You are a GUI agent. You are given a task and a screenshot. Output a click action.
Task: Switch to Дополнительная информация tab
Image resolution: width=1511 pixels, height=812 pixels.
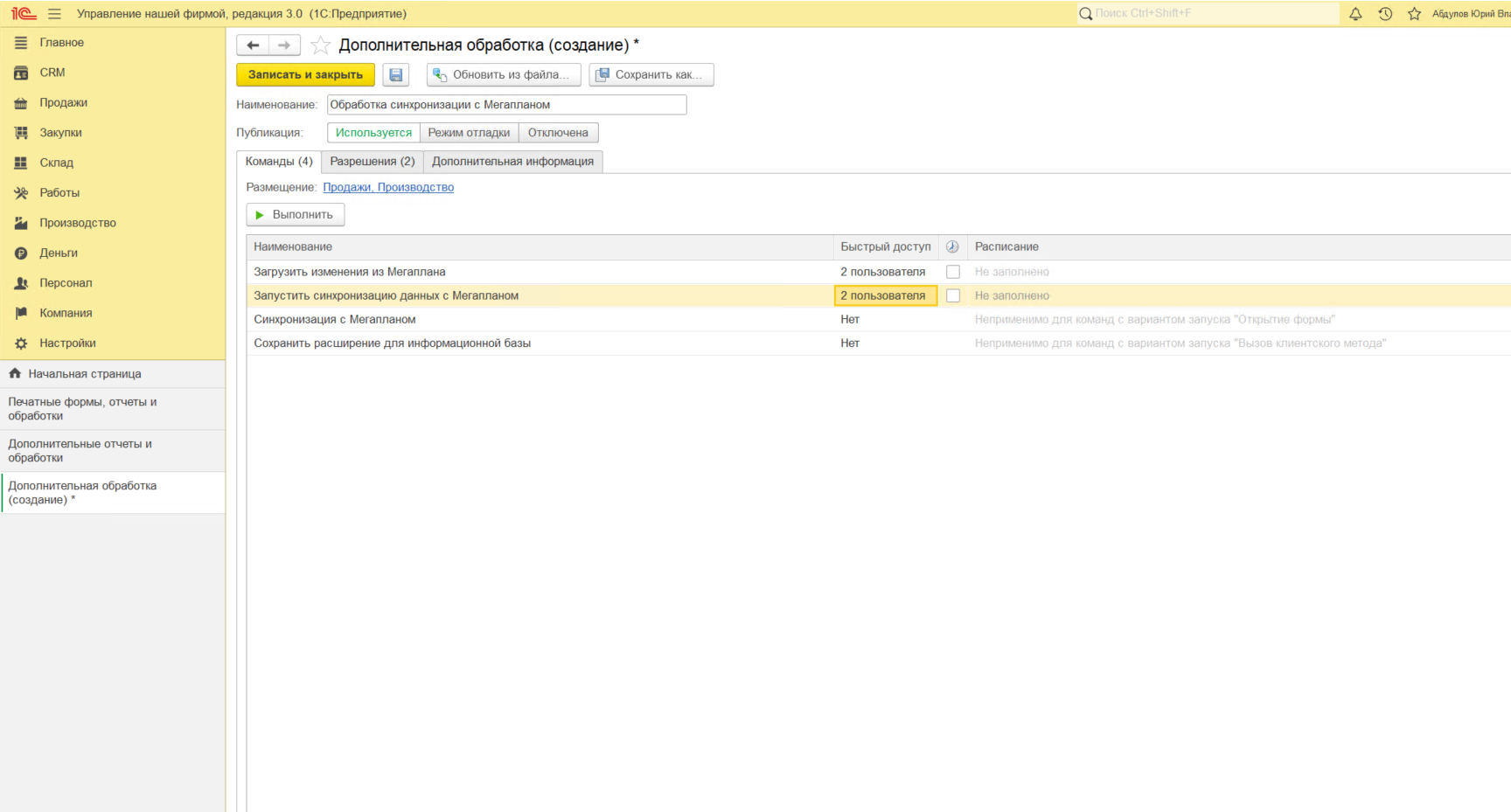click(x=512, y=162)
